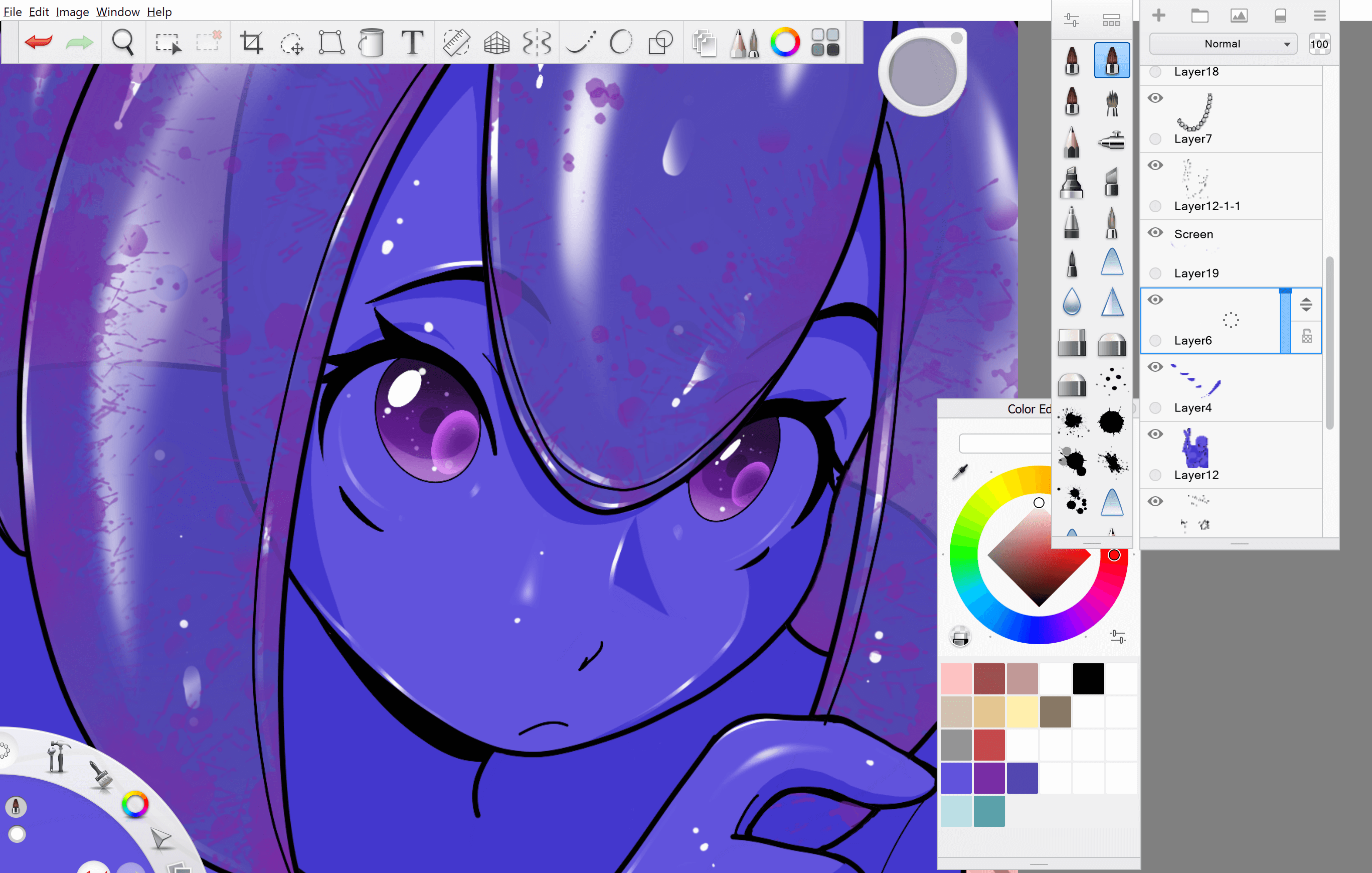Select the Flood Fill bucket tool
The image size is (1372, 873).
371,42
